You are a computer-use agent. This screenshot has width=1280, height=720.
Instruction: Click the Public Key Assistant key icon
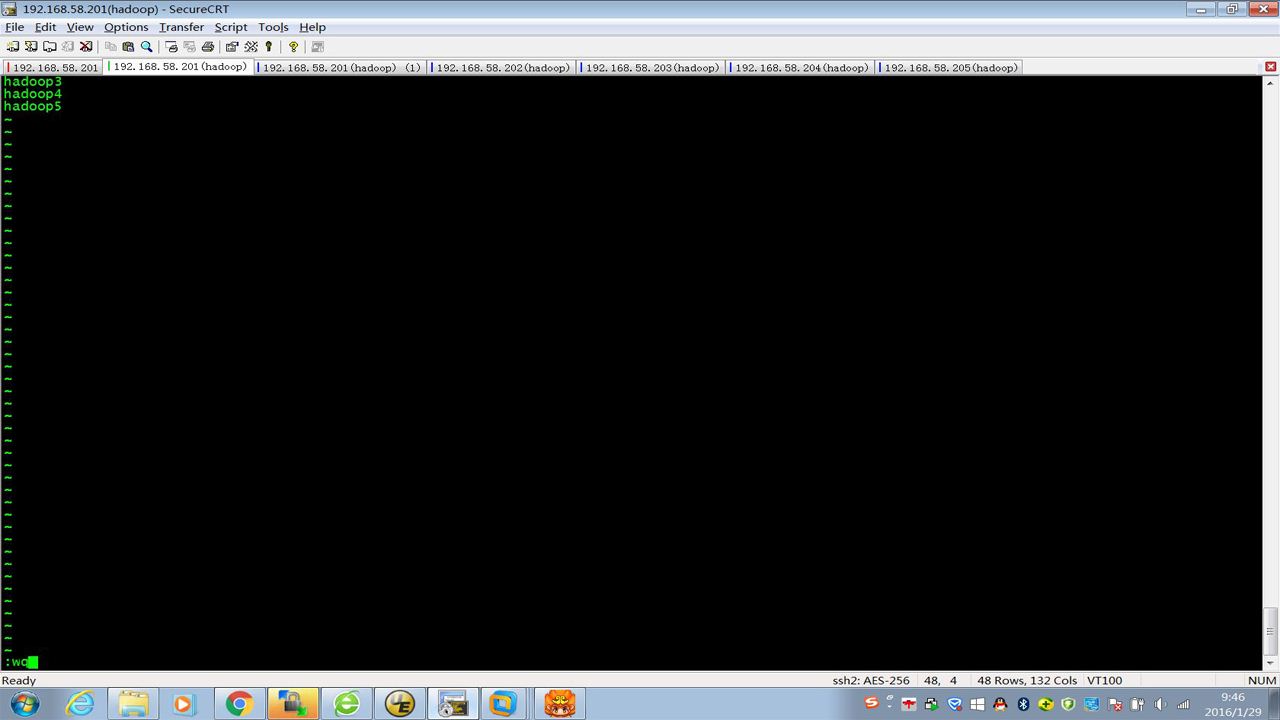coord(269,47)
